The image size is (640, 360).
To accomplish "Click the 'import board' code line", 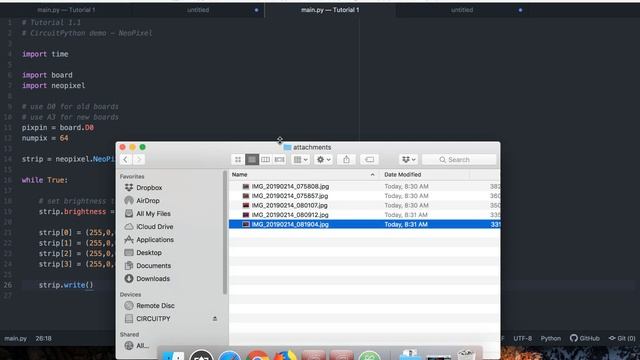I will point(47,75).
